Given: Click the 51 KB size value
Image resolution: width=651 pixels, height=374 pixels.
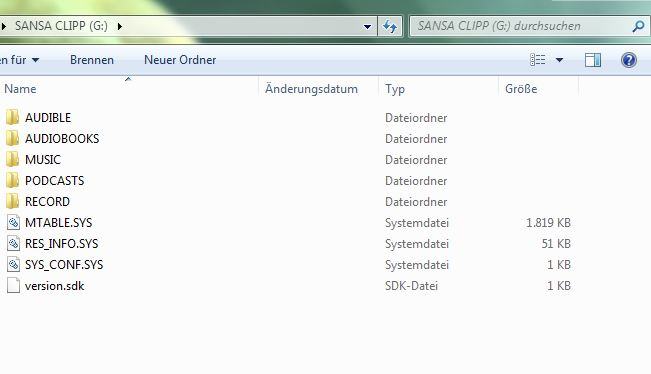Looking at the screenshot, I should point(556,244).
